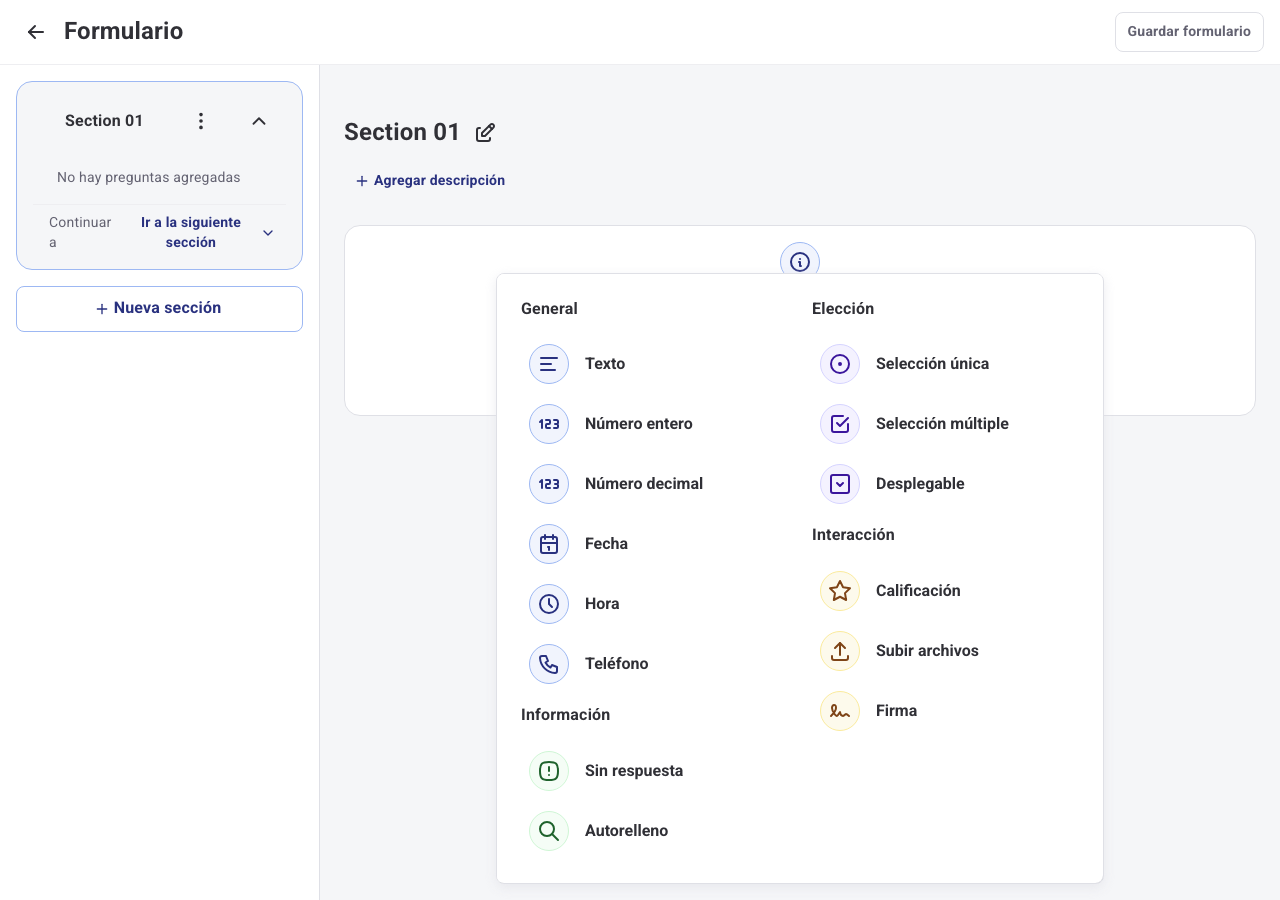Click the 'Agregar descripción' link
Viewport: 1280px width, 900px height.
(x=430, y=181)
